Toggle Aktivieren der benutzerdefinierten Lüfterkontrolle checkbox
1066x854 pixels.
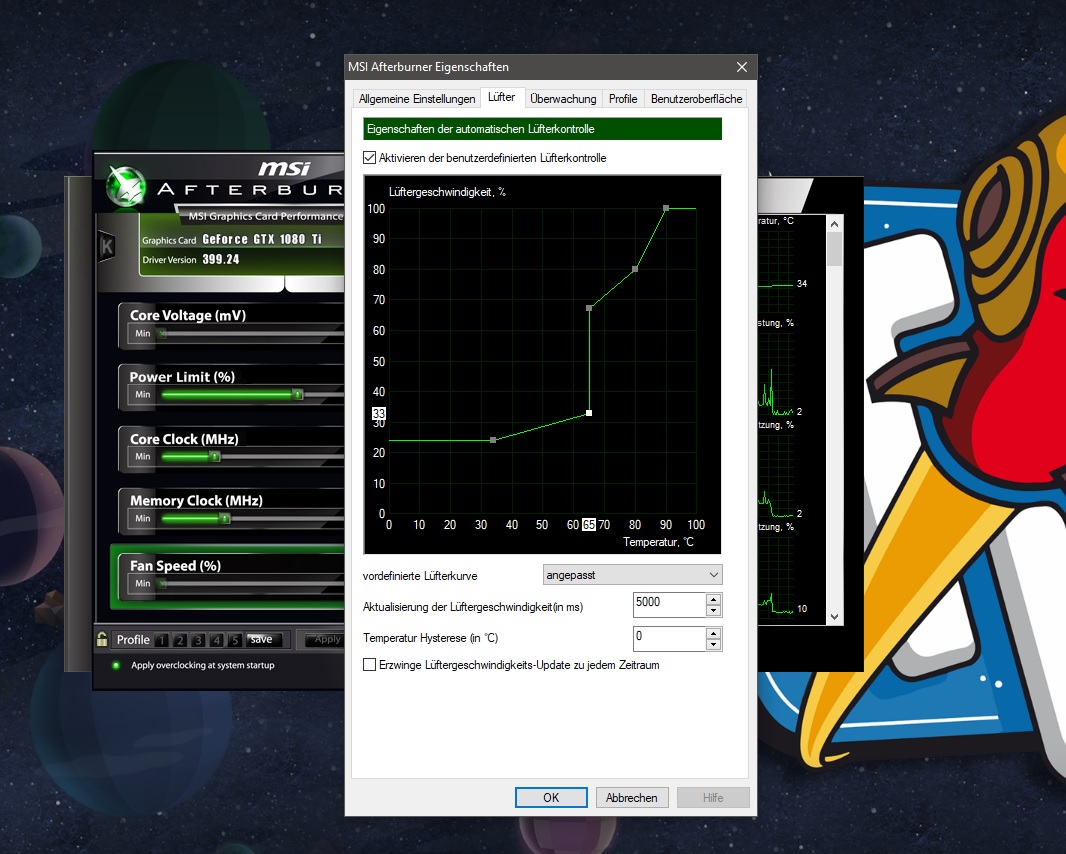(x=369, y=158)
